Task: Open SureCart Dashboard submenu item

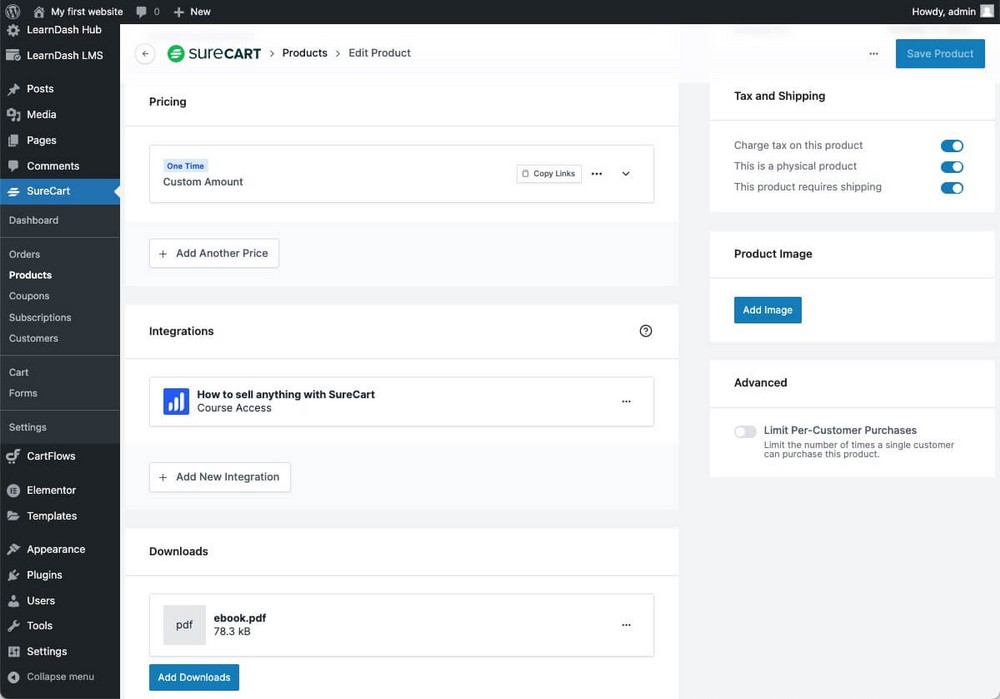Action: pos(34,221)
